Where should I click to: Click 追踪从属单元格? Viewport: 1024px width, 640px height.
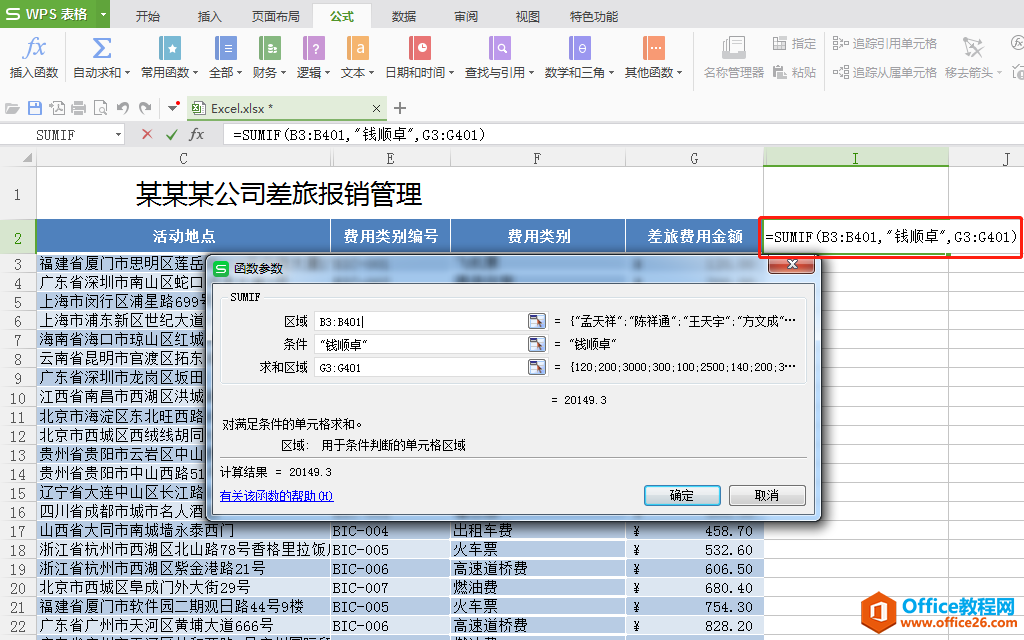coord(885,72)
